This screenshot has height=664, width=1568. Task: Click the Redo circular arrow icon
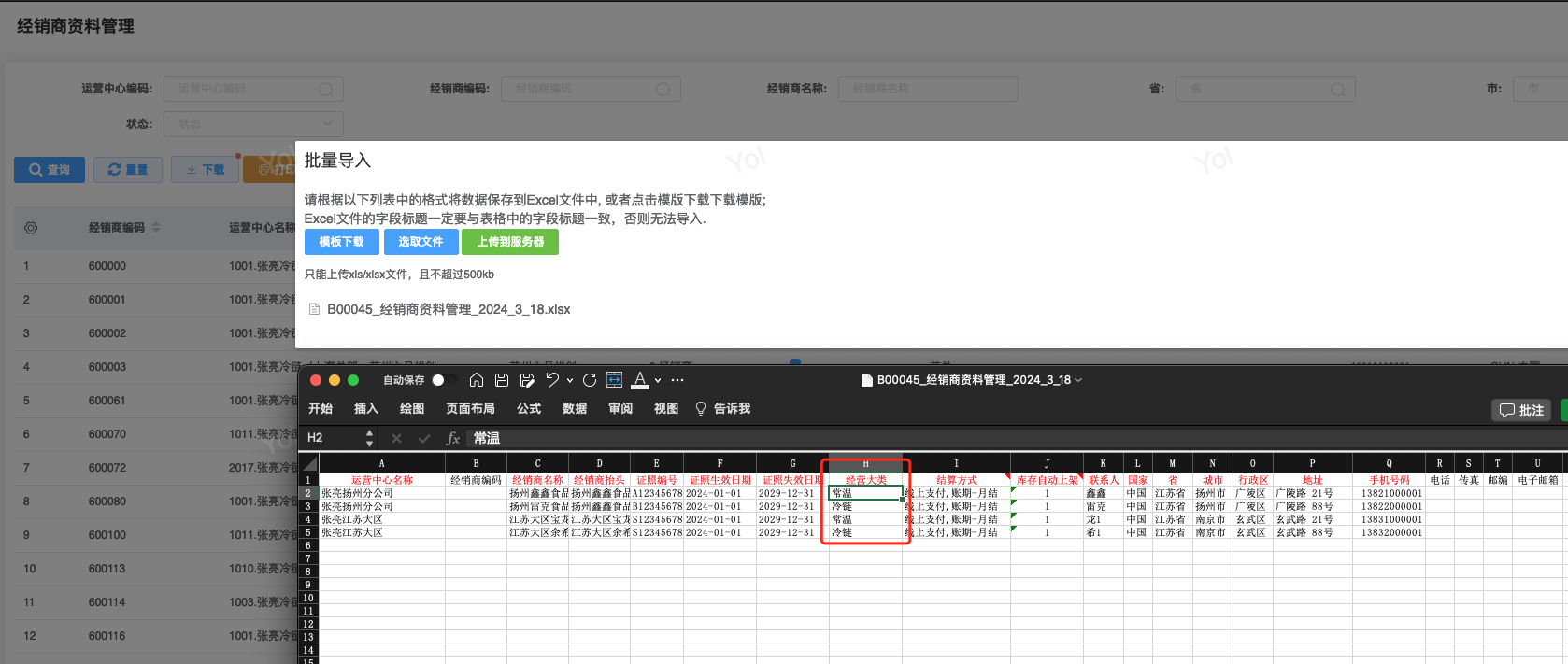(589, 380)
